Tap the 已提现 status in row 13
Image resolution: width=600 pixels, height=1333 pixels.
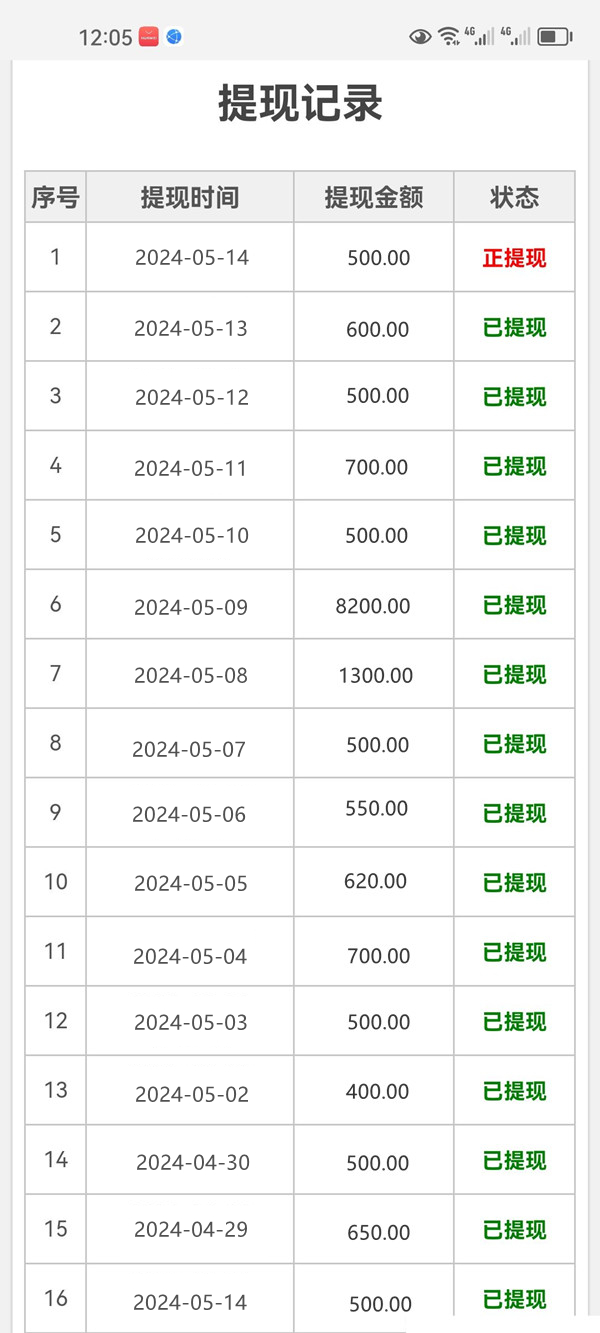click(514, 1091)
